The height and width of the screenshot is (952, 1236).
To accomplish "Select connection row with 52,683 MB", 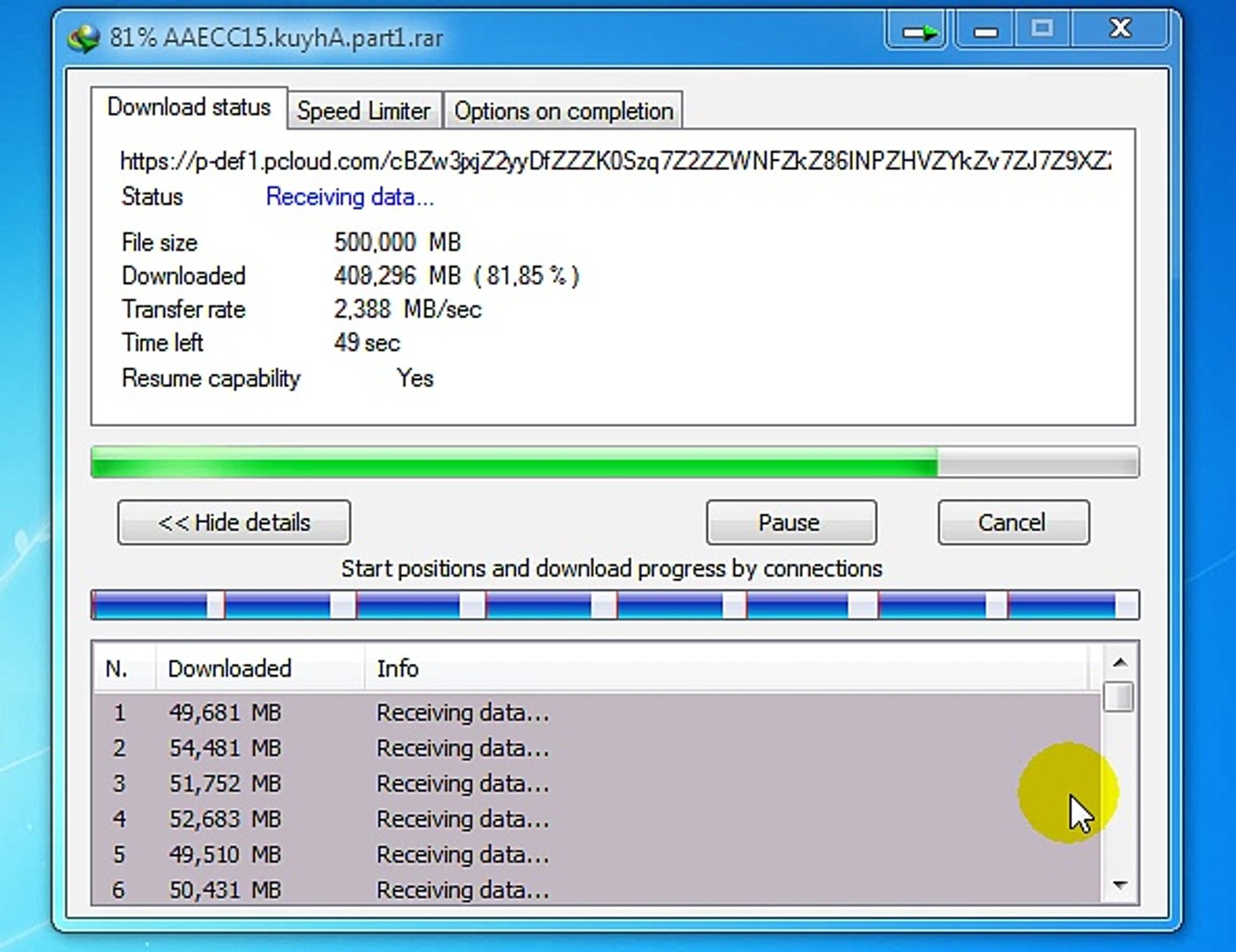I will pyautogui.click(x=597, y=819).
